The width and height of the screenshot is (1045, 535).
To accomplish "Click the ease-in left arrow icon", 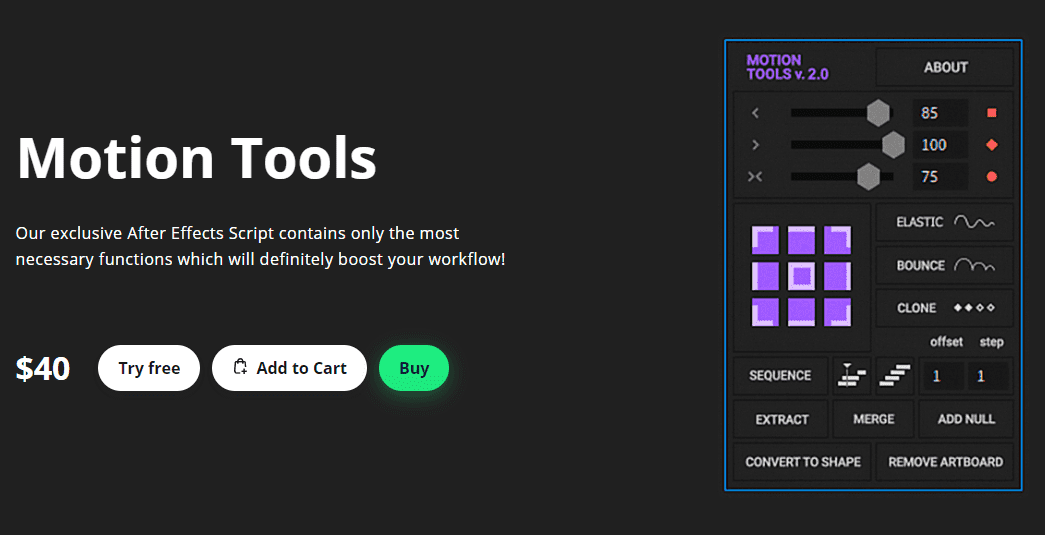I will pyautogui.click(x=756, y=113).
